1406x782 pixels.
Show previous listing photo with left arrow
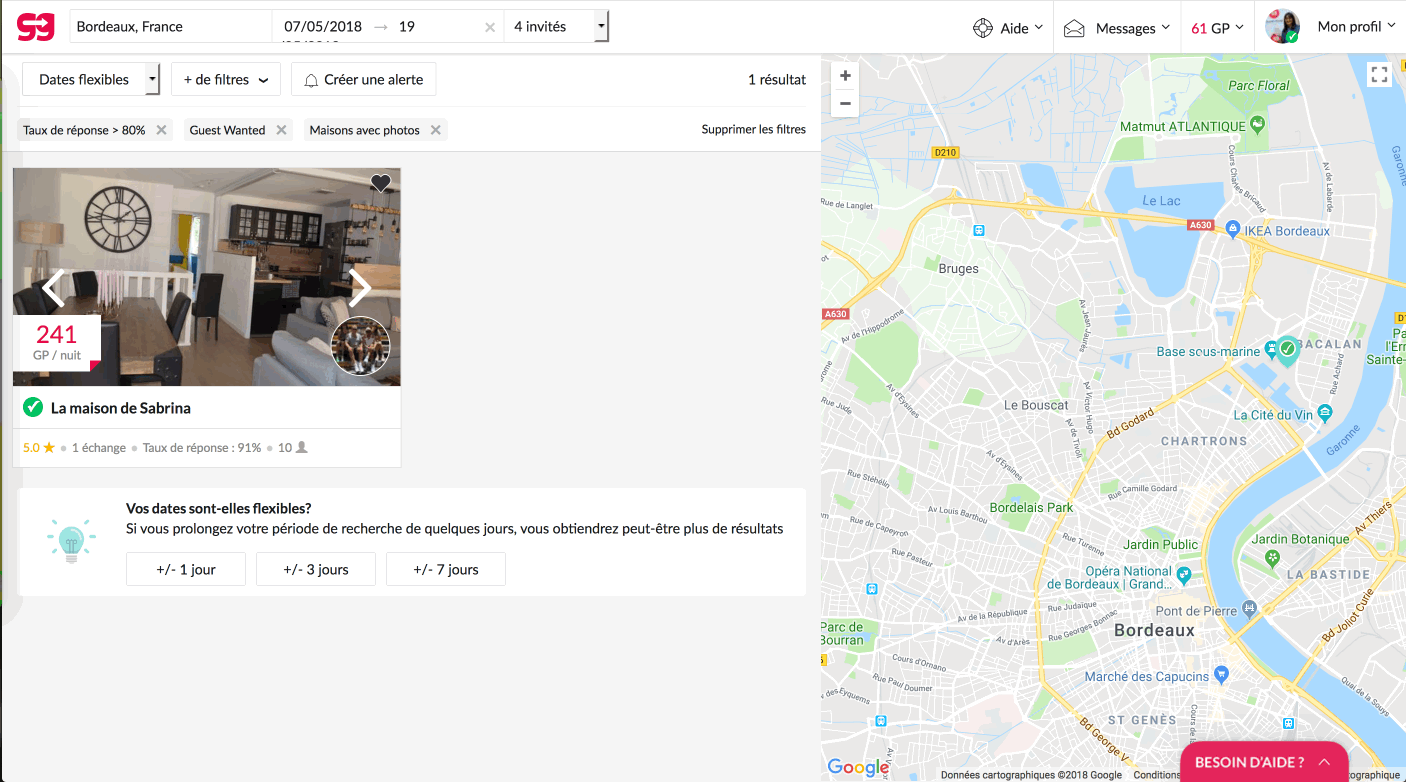tap(54, 287)
